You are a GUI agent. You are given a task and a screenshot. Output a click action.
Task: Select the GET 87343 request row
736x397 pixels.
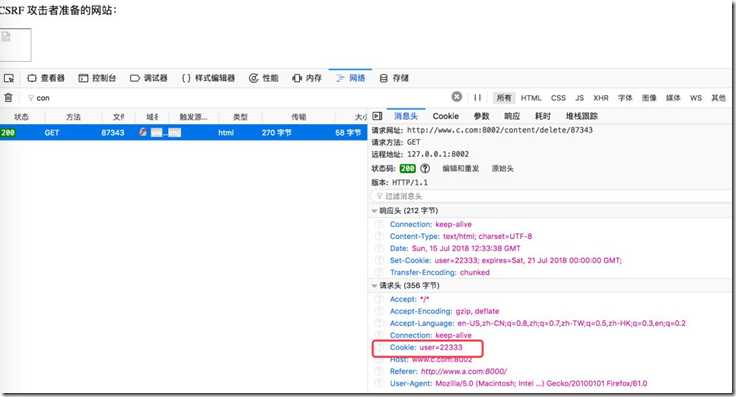(x=184, y=133)
